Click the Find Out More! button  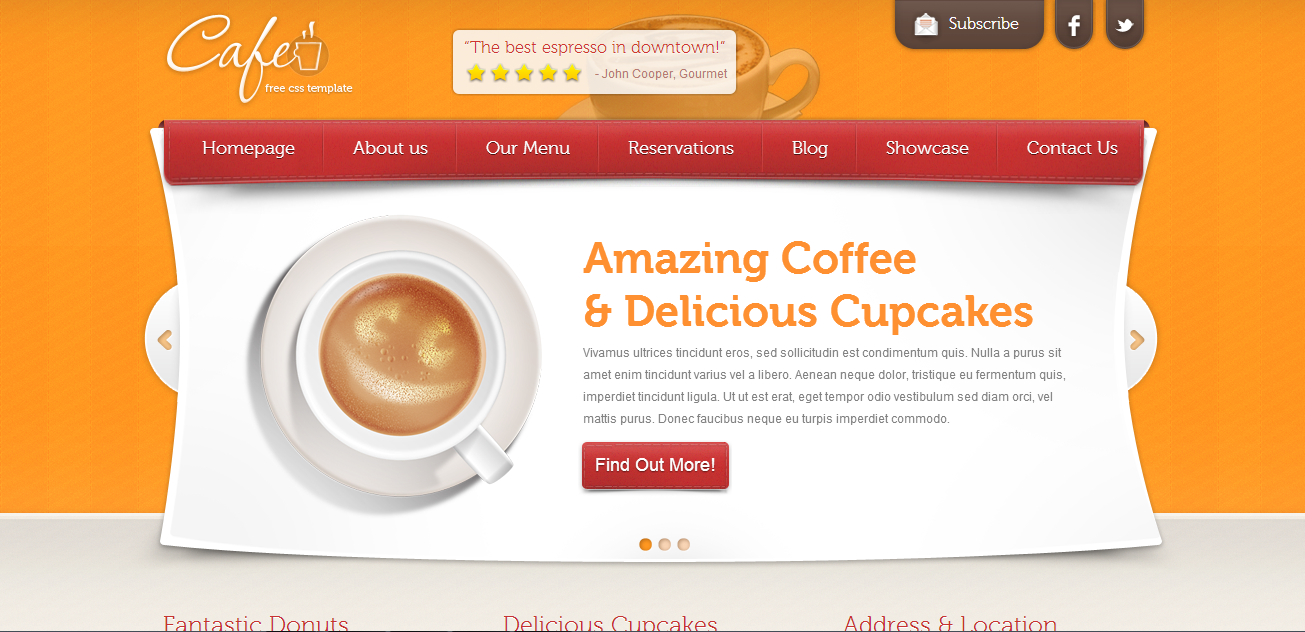tap(655, 465)
